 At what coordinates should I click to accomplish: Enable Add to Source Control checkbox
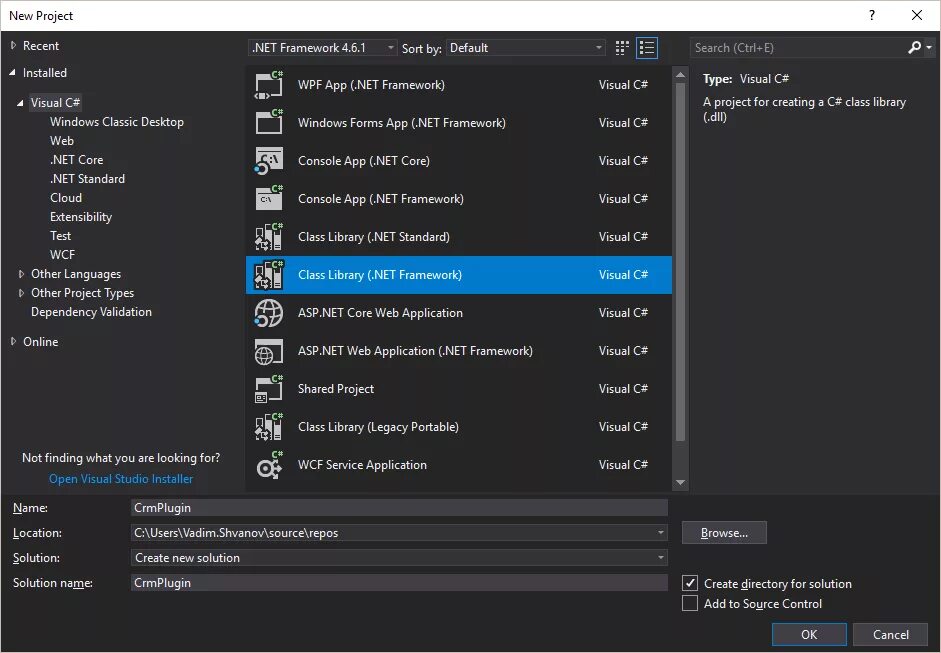click(690, 603)
